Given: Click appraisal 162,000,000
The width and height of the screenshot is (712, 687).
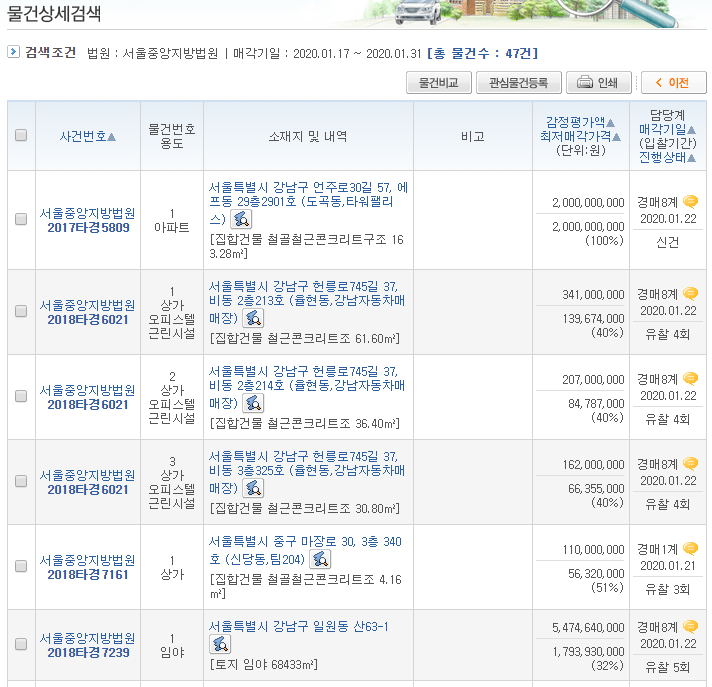Looking at the screenshot, I should [593, 465].
